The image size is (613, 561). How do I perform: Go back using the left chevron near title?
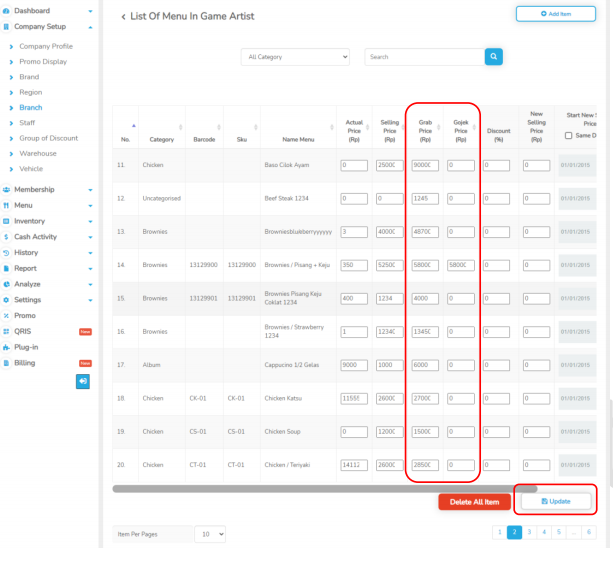[123, 17]
